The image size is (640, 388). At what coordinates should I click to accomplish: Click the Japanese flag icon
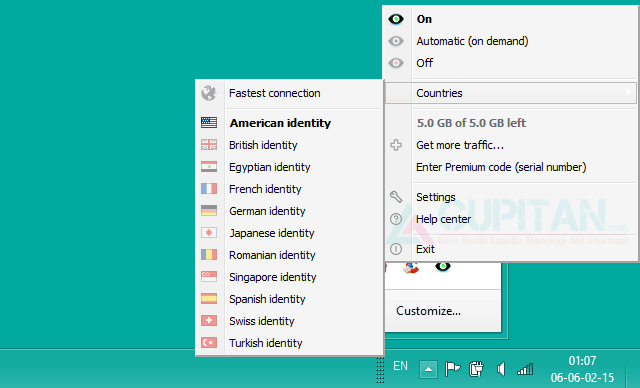tap(209, 233)
